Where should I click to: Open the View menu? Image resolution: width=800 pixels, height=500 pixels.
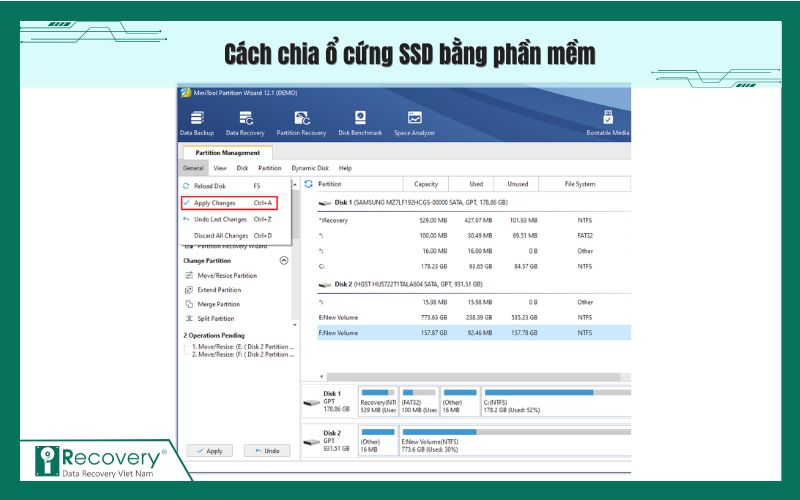point(220,168)
